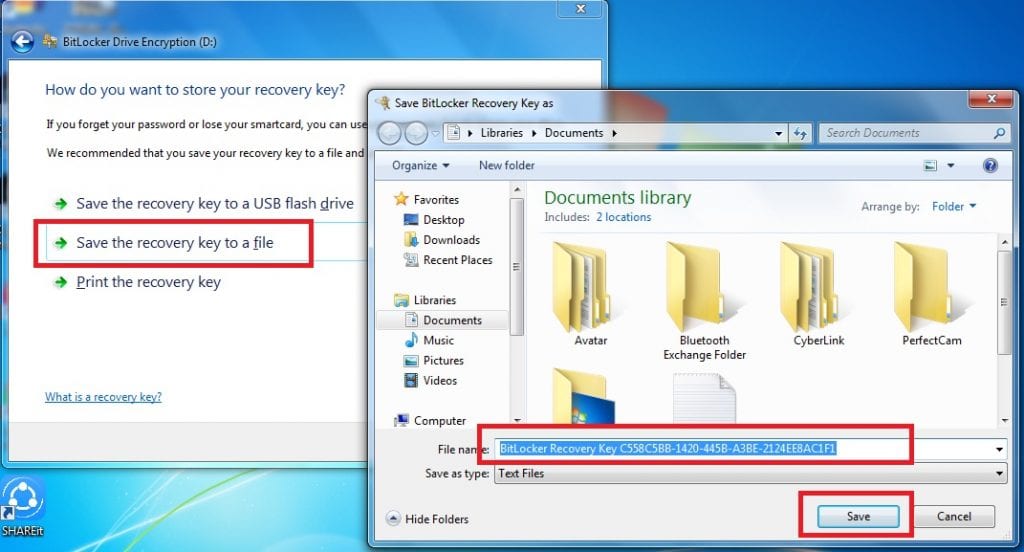This screenshot has height=552, width=1024.
Task: Open the views dropdown arrow
Action: pos(950,166)
